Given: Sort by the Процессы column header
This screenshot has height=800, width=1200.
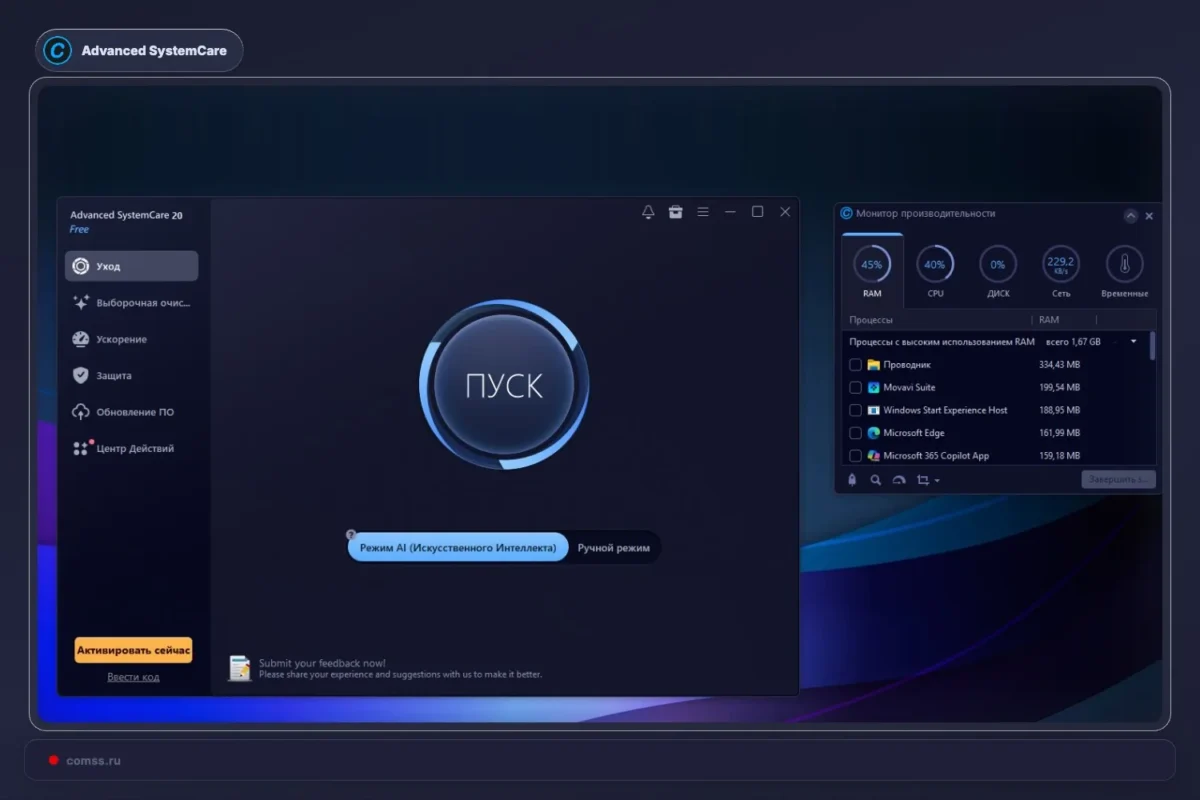Looking at the screenshot, I should click(871, 320).
